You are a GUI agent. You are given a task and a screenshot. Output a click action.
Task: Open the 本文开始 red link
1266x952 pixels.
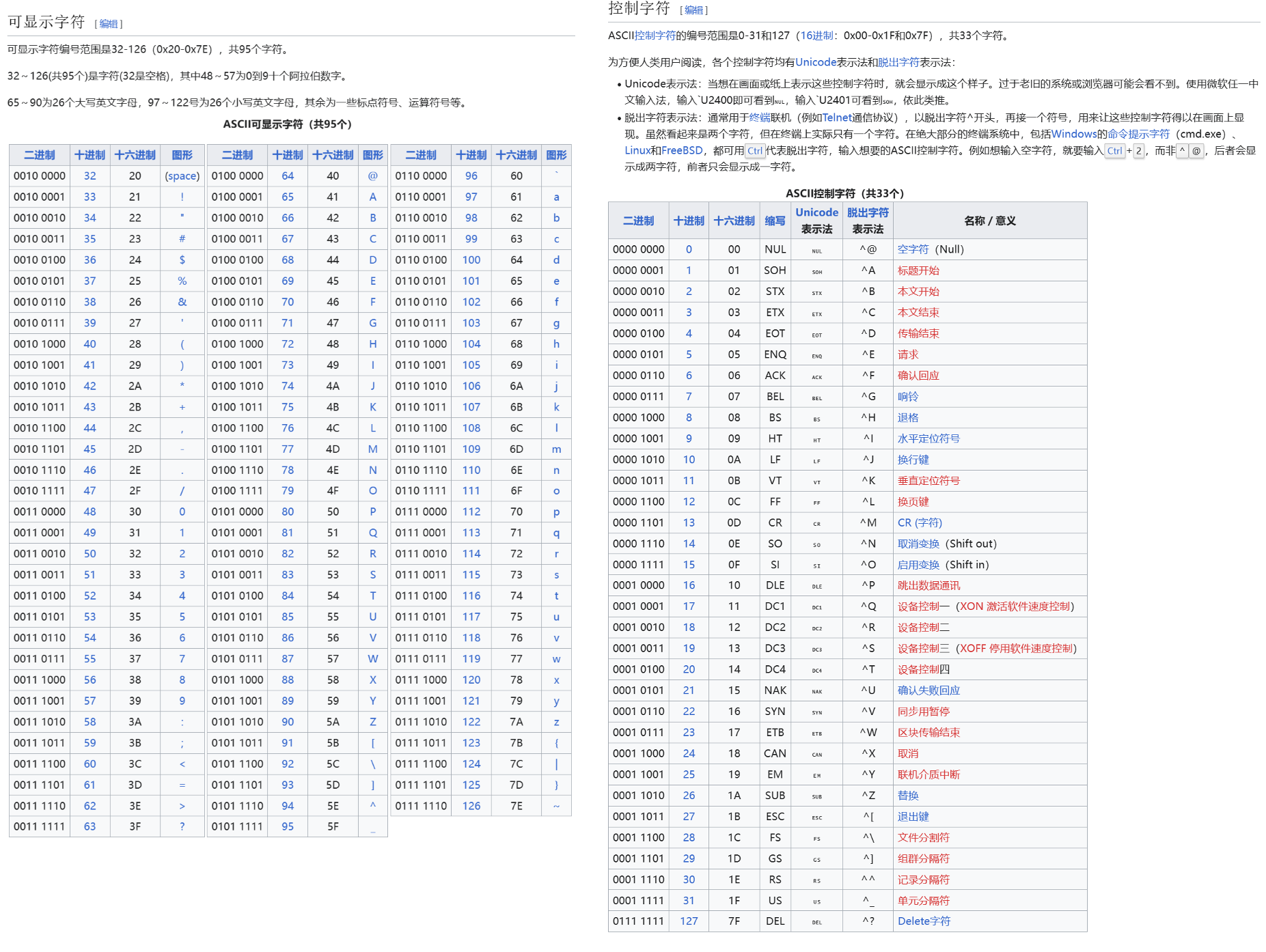(x=918, y=292)
